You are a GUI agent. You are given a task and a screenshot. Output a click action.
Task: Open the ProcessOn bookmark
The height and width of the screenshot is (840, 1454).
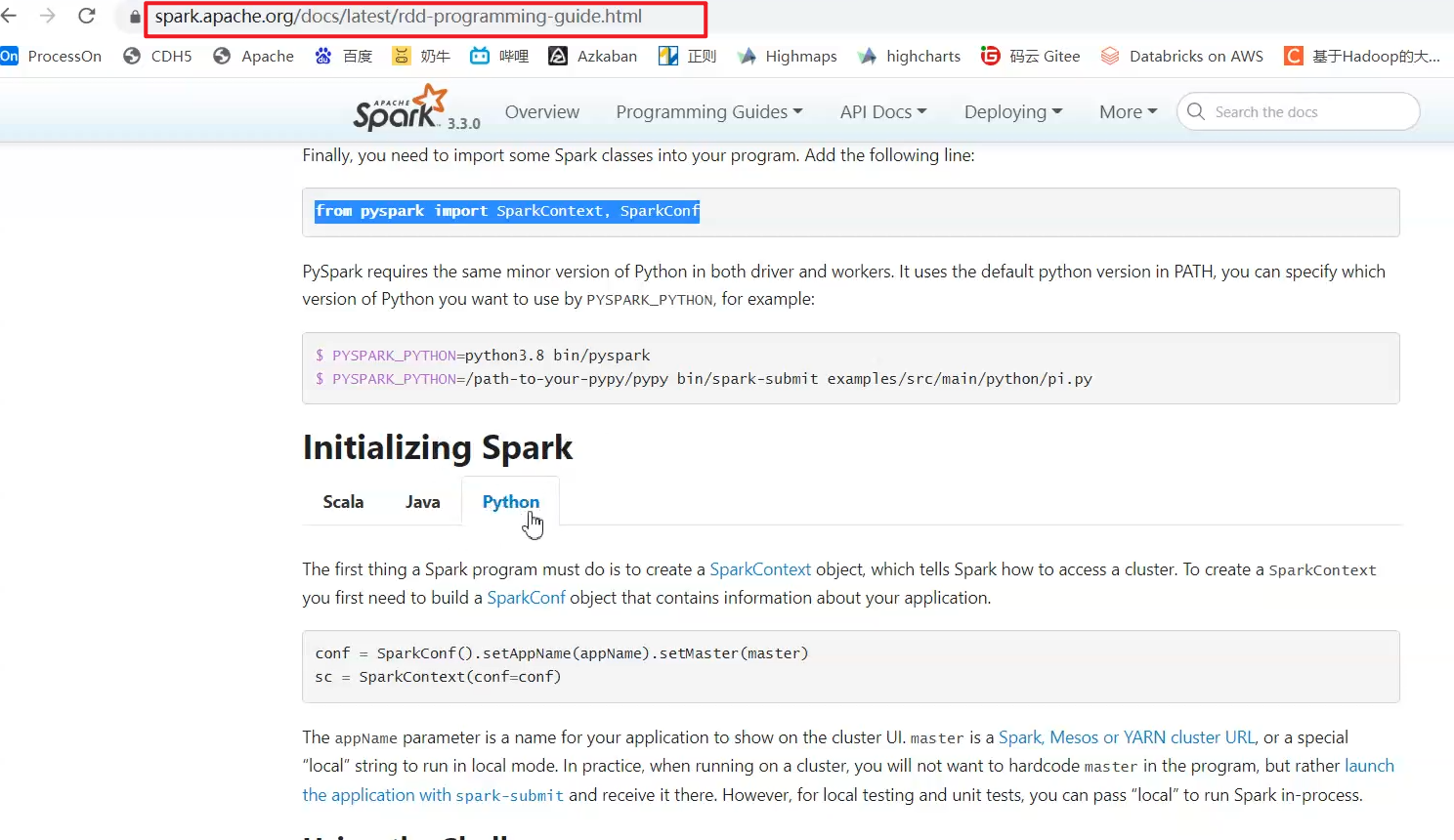[52, 56]
